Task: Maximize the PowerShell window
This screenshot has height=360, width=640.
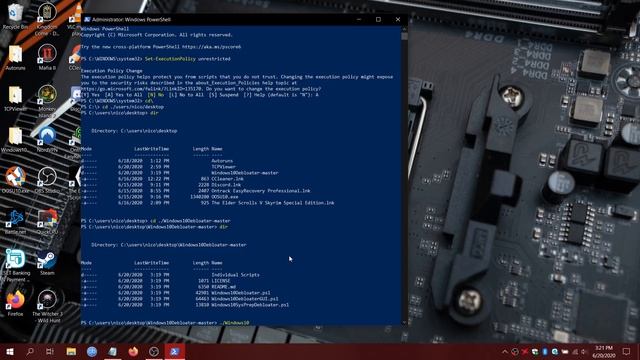Action: [378, 19]
